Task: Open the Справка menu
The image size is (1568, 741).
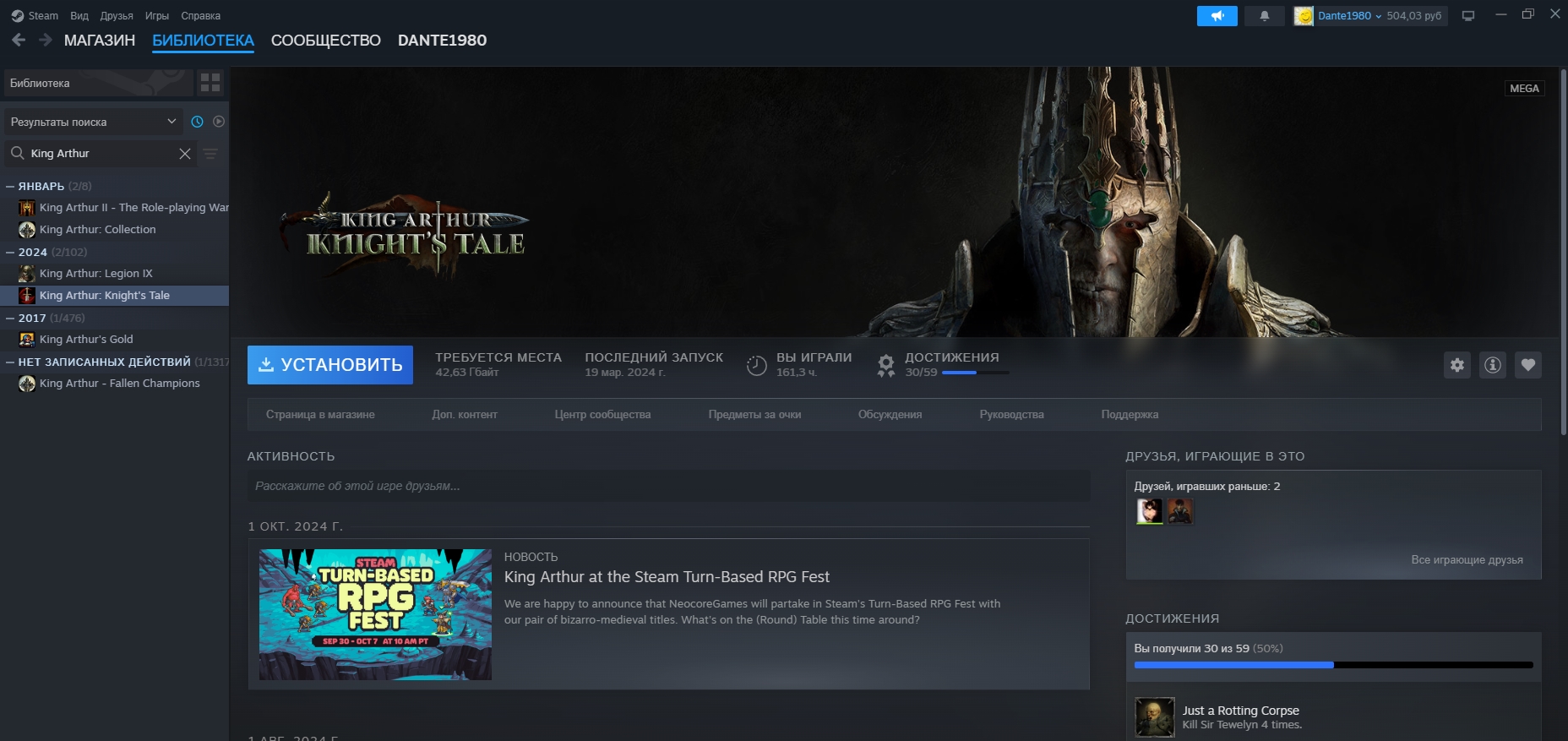Action: point(201,16)
